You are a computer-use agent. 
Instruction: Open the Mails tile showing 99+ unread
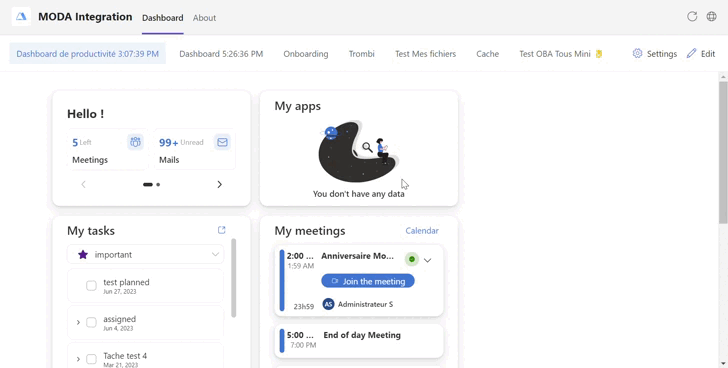(195, 149)
